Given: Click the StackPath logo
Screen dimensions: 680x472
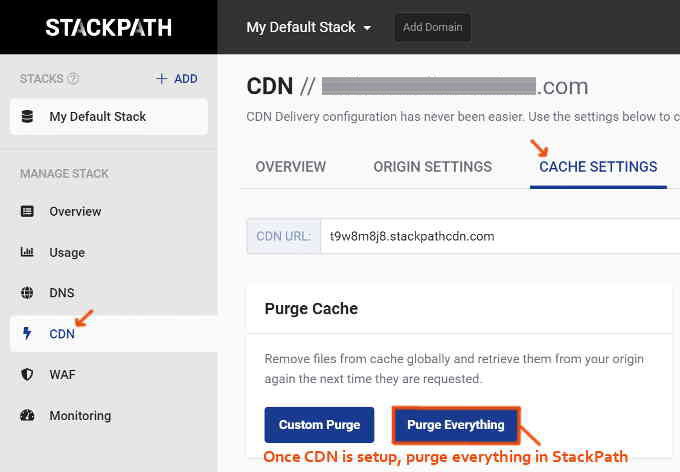Looking at the screenshot, I should tap(108, 28).
